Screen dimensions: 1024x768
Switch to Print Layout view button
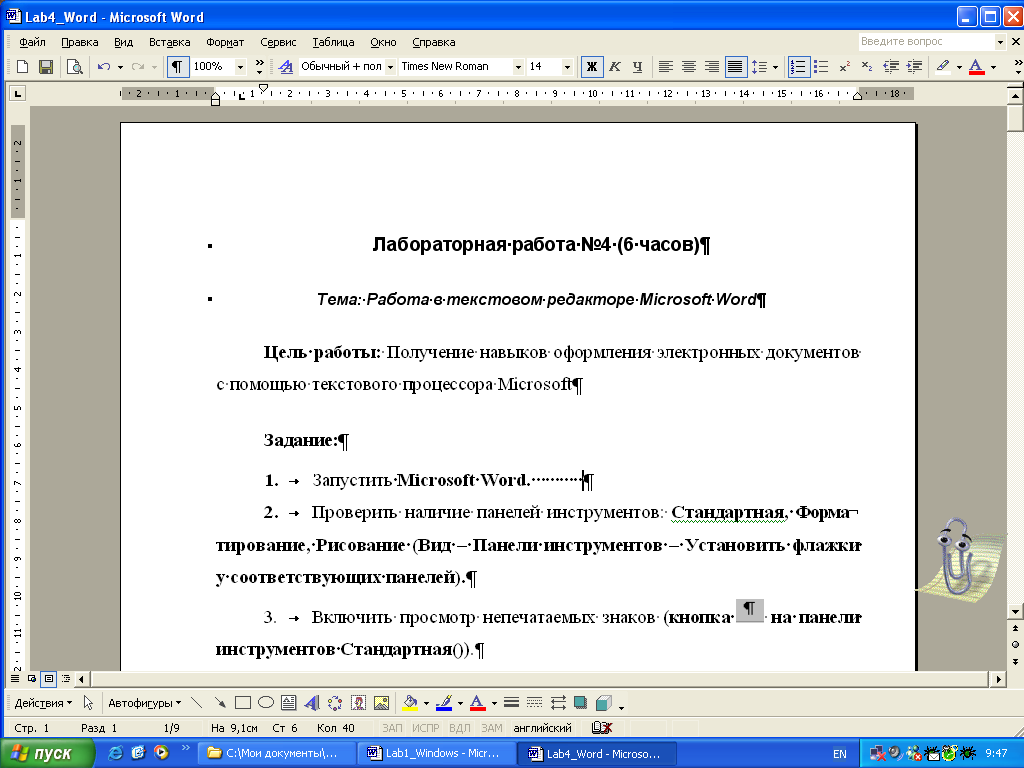[x=48, y=679]
